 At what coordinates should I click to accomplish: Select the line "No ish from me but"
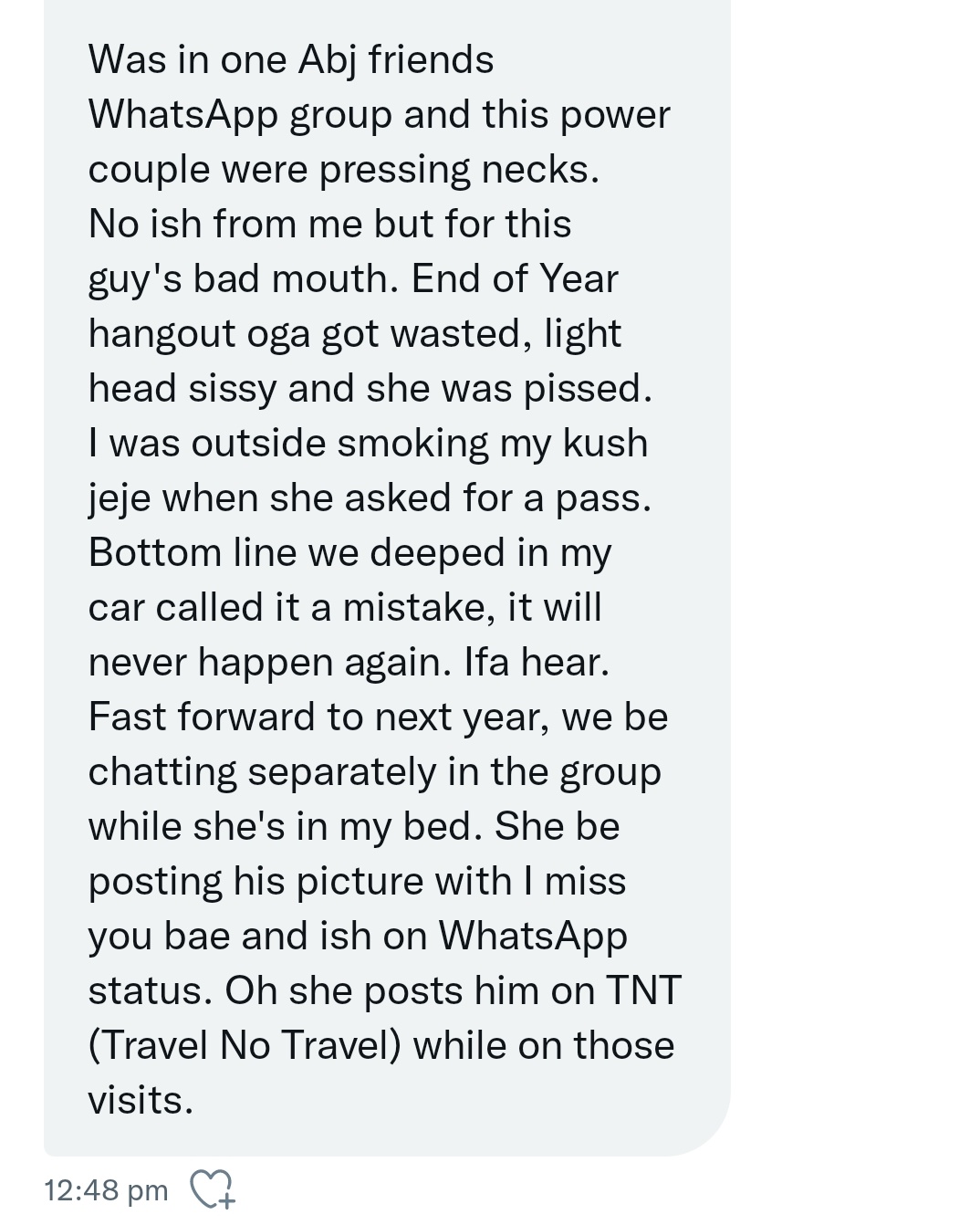pyautogui.click(x=329, y=225)
